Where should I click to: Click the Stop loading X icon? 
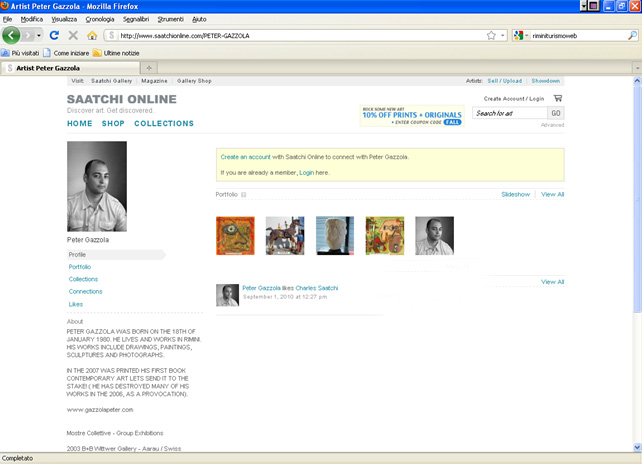pyautogui.click(x=73, y=36)
